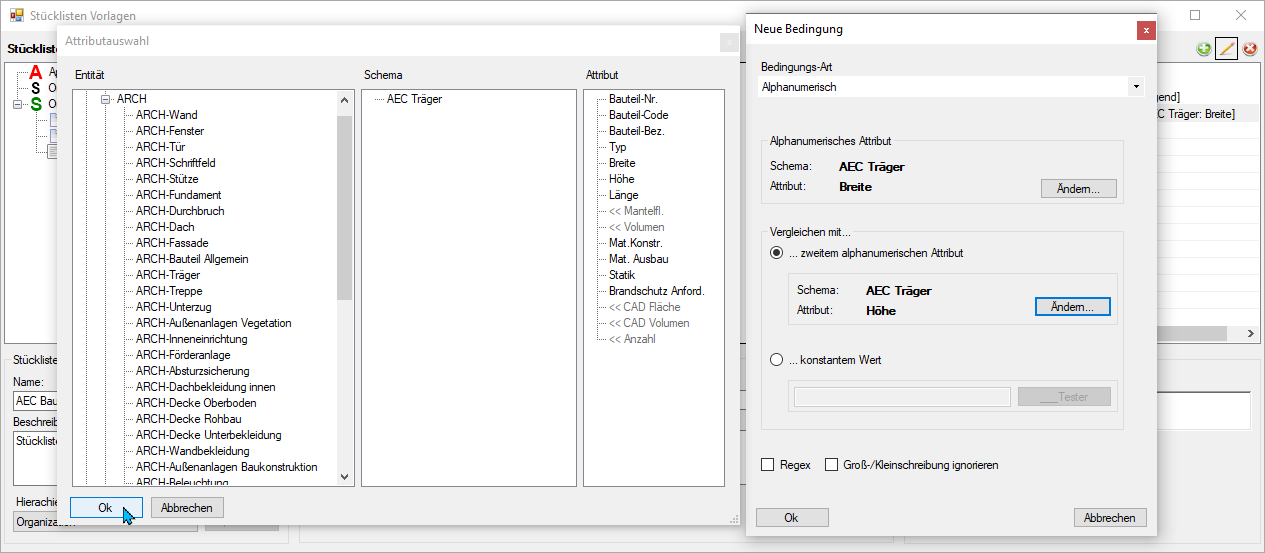Select Breite in the Attribut list
The height and width of the screenshot is (553, 1265).
point(622,163)
